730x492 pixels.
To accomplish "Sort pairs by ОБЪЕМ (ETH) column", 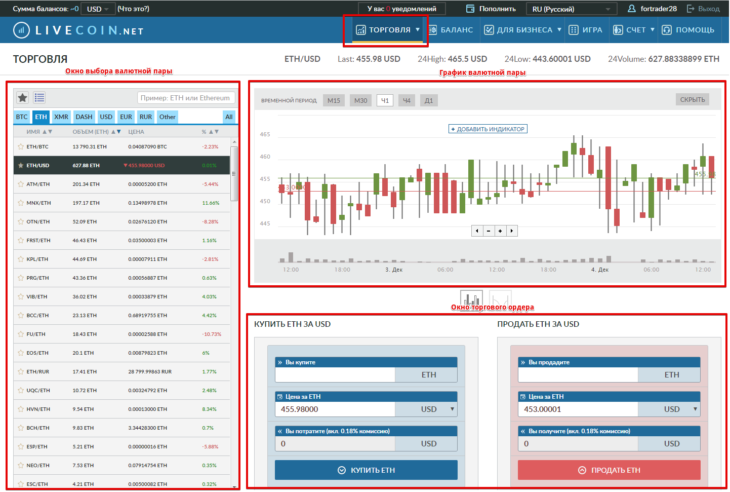I will pos(96,132).
